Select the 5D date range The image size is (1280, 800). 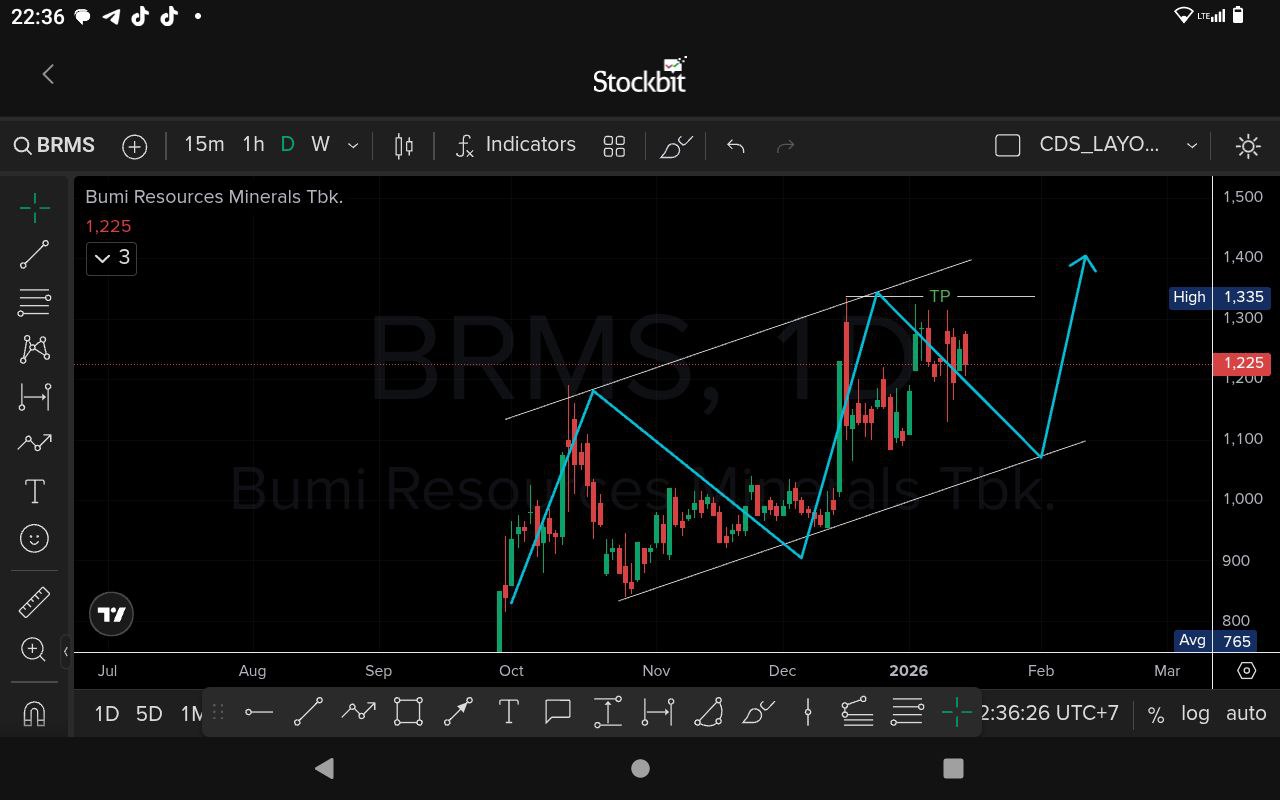[x=149, y=714]
